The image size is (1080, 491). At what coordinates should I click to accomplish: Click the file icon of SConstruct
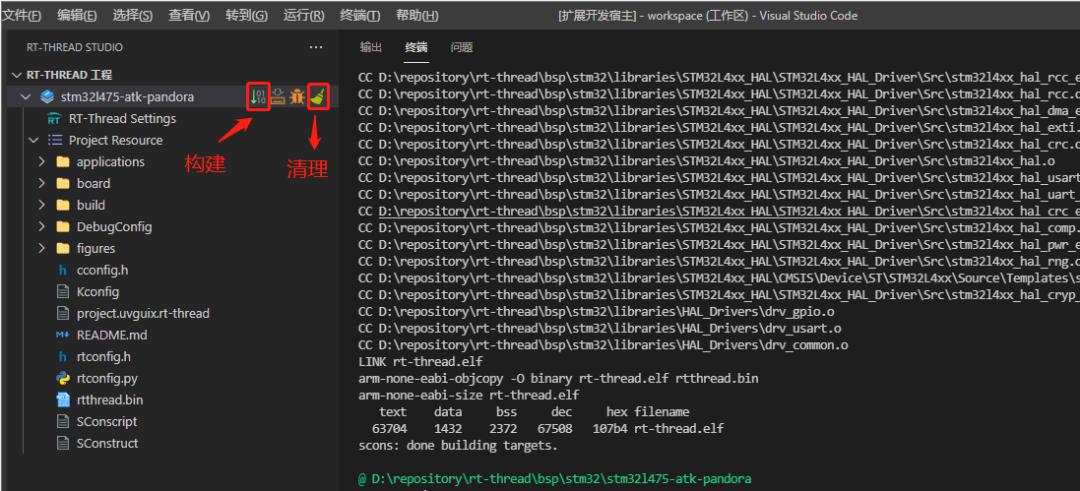[x=63, y=443]
